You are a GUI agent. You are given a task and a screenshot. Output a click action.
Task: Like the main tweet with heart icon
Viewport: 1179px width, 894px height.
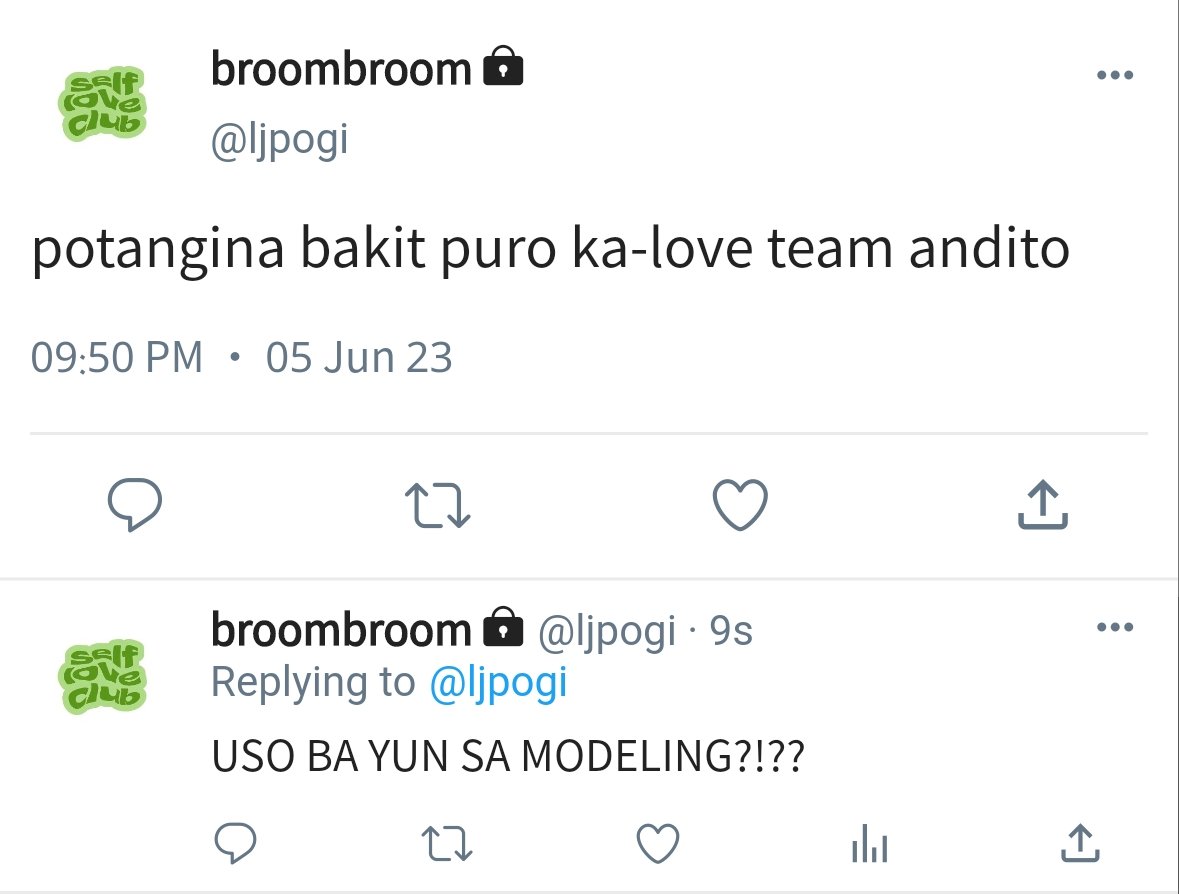(740, 505)
